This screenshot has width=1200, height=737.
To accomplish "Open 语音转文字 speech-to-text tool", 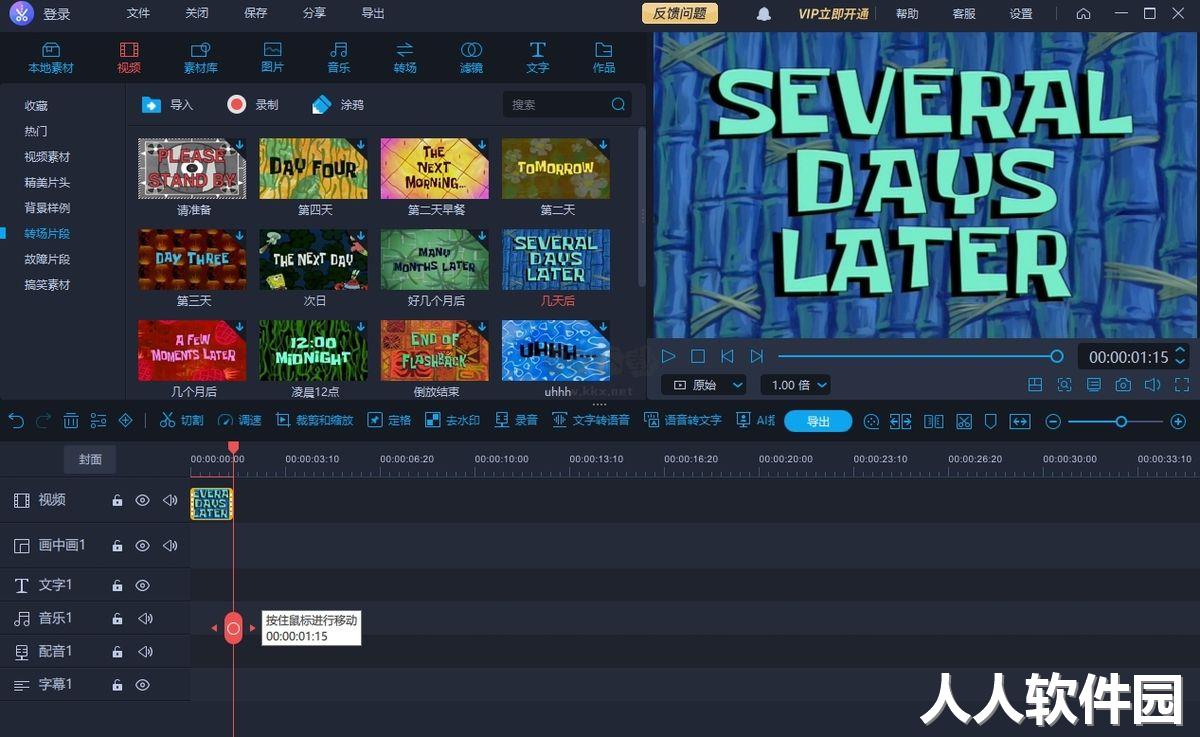I will click(x=683, y=421).
